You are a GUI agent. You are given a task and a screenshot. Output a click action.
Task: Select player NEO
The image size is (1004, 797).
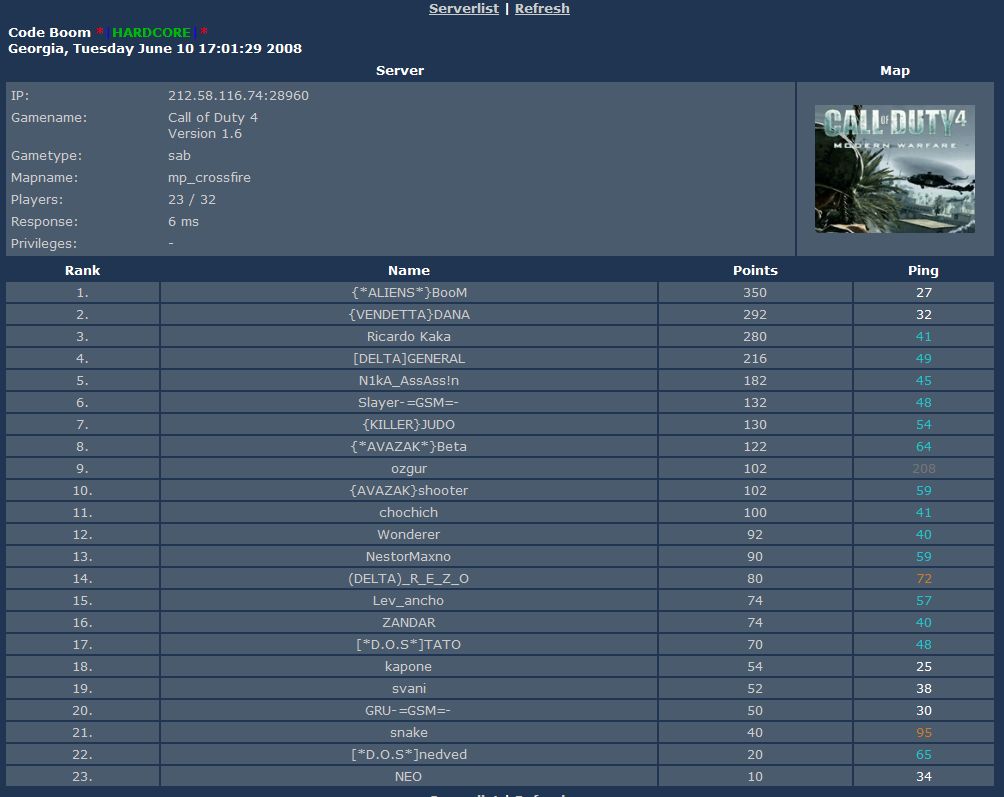409,777
